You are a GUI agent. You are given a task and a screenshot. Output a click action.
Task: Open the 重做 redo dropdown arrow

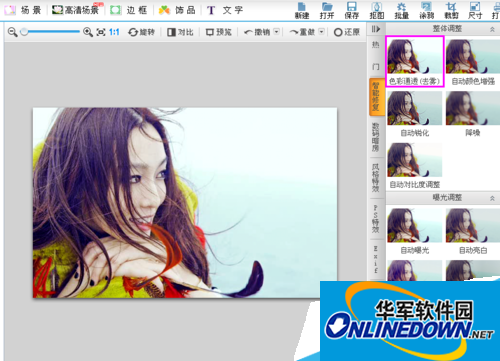pos(321,32)
